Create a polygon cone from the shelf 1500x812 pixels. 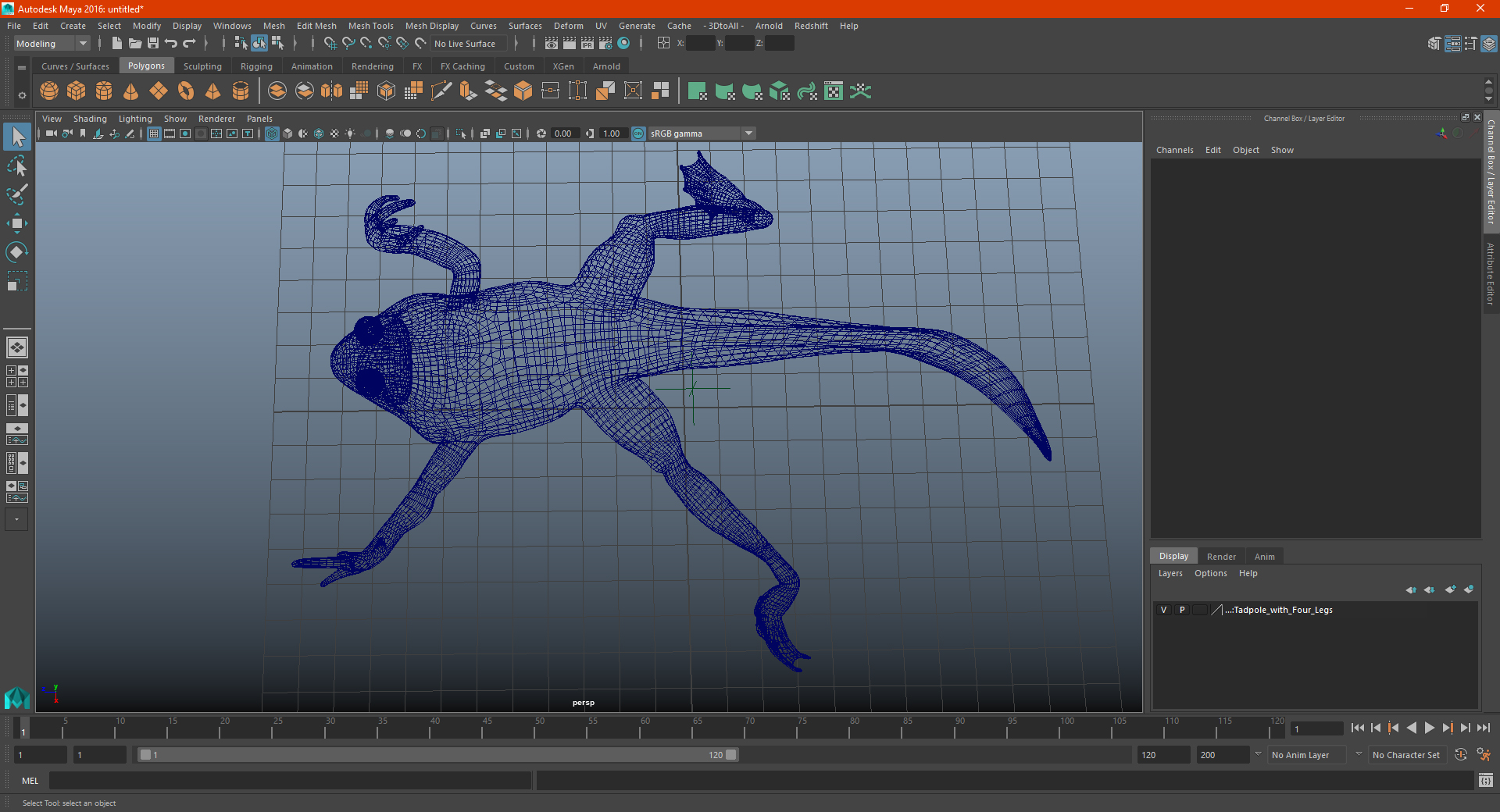(x=131, y=91)
